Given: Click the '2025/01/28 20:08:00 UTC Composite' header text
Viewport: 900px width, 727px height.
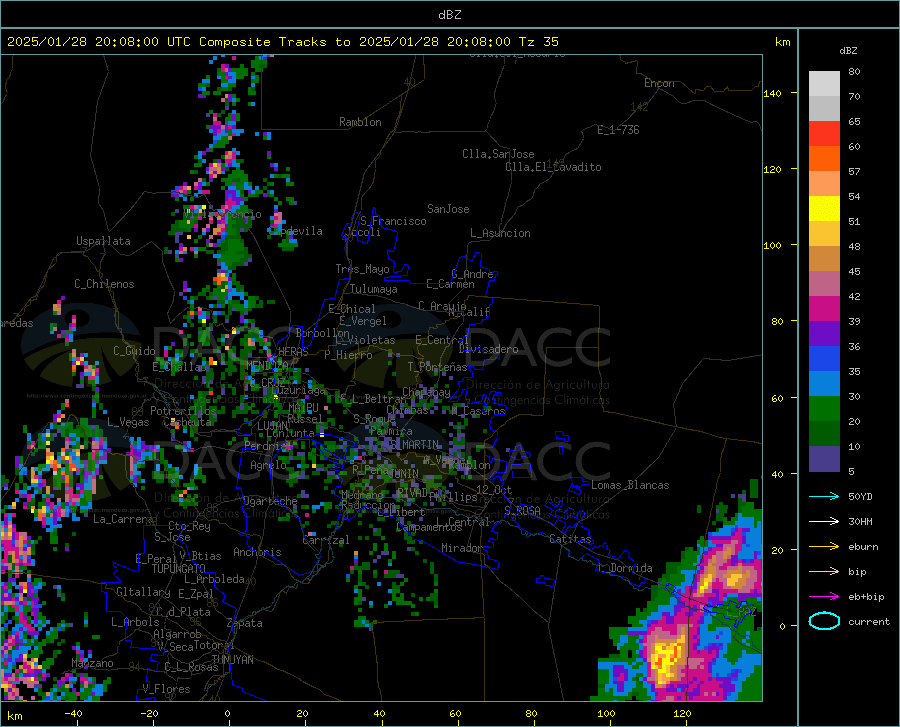Looking at the screenshot, I should (138, 42).
